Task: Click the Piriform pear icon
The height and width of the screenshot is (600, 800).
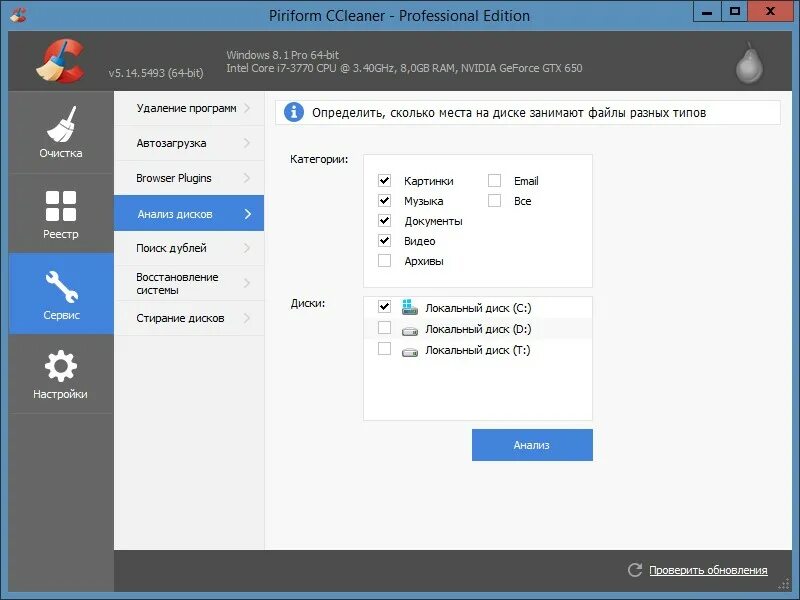Action: point(749,63)
